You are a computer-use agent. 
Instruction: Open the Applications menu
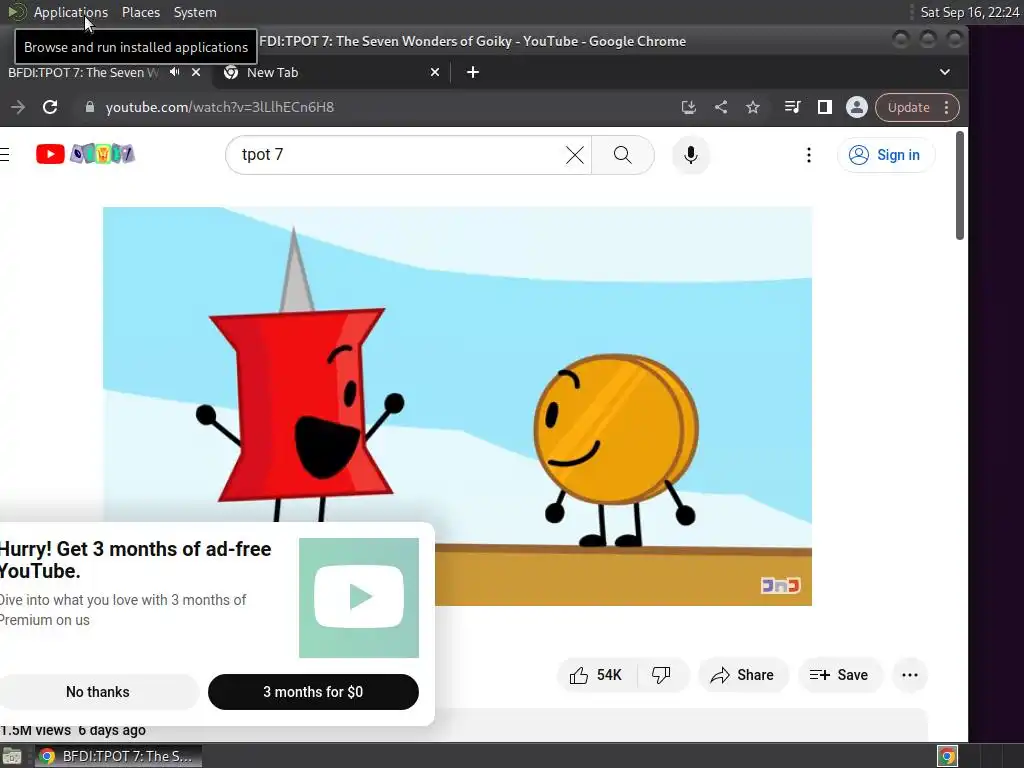tap(71, 12)
